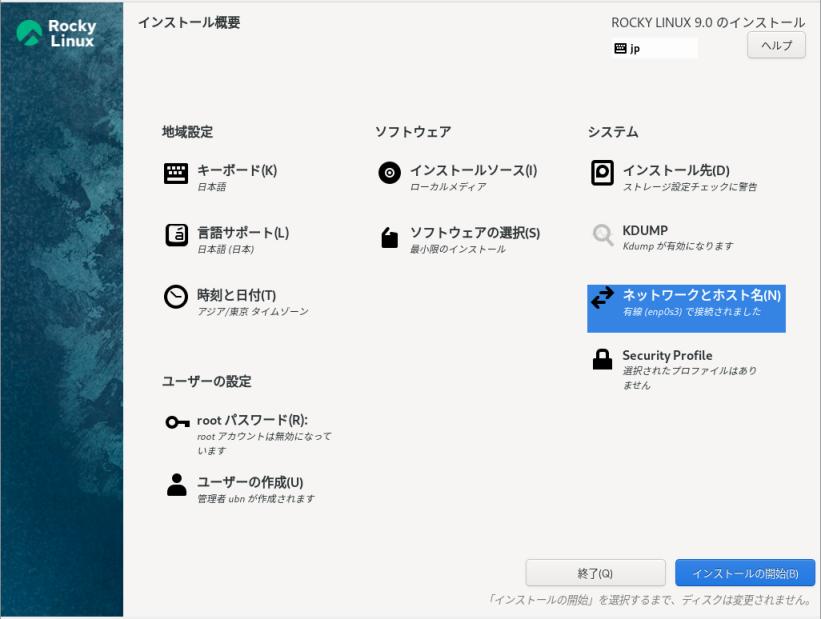Click the ROCKY LINUX 9.0 のインストール title
Screen dimensions: 821x619
pyautogui.click(x=708, y=23)
